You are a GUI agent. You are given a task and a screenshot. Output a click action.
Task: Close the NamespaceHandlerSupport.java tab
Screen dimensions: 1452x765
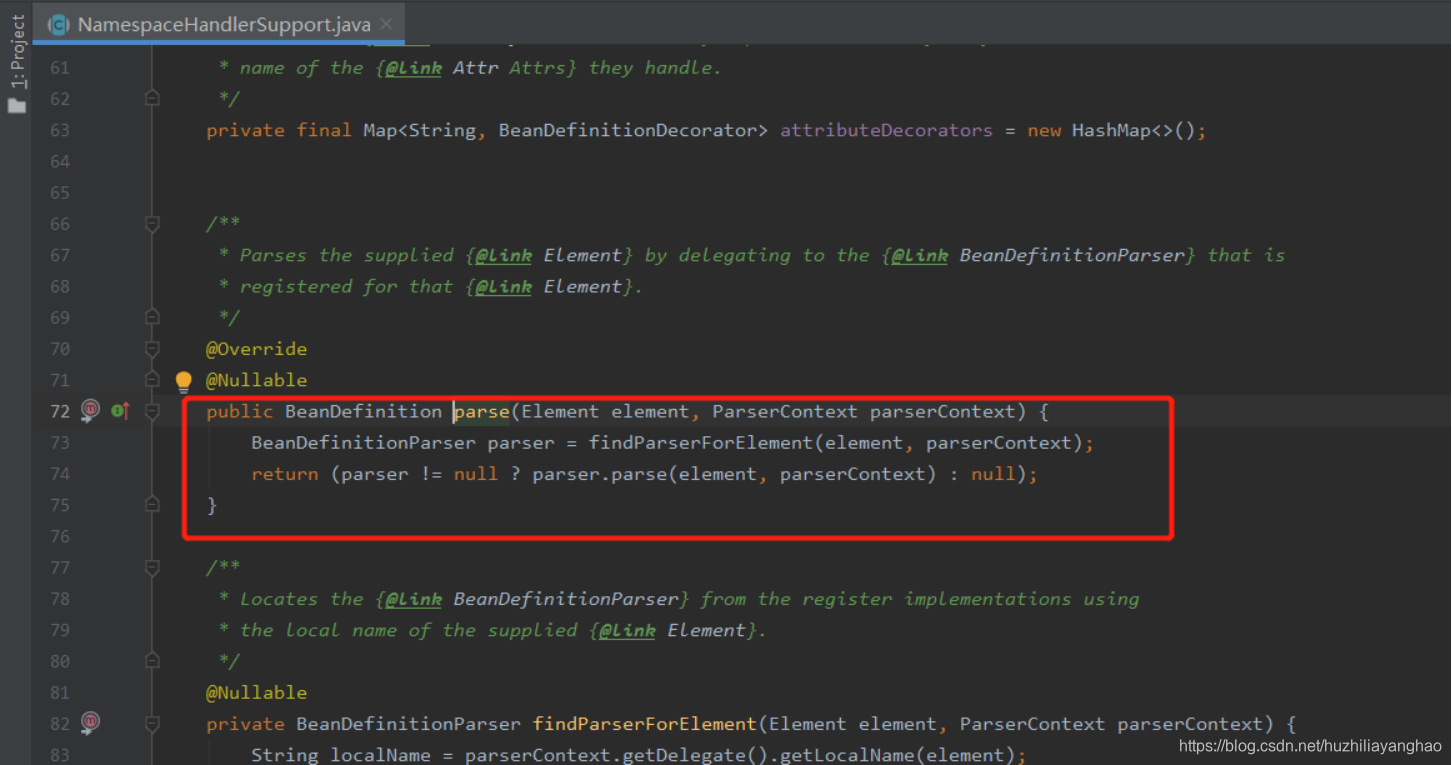[x=388, y=24]
